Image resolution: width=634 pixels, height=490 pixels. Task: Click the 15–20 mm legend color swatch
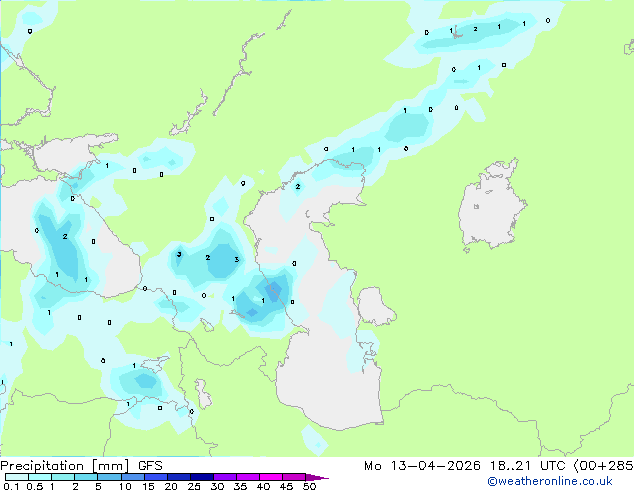pos(156,477)
